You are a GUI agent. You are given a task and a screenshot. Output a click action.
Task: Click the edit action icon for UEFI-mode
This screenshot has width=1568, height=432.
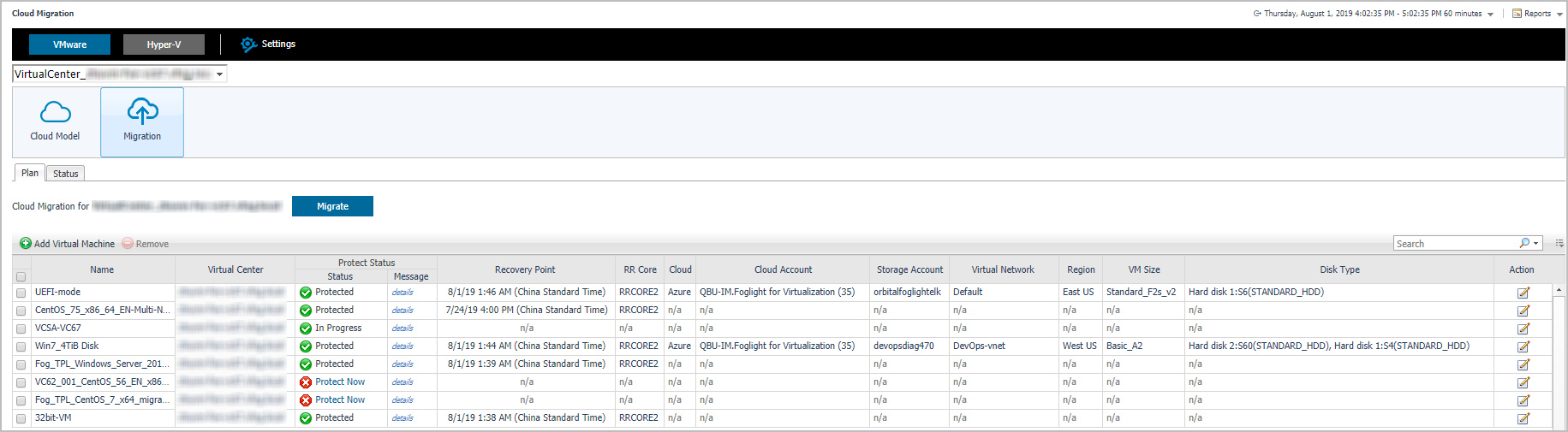click(x=1523, y=293)
